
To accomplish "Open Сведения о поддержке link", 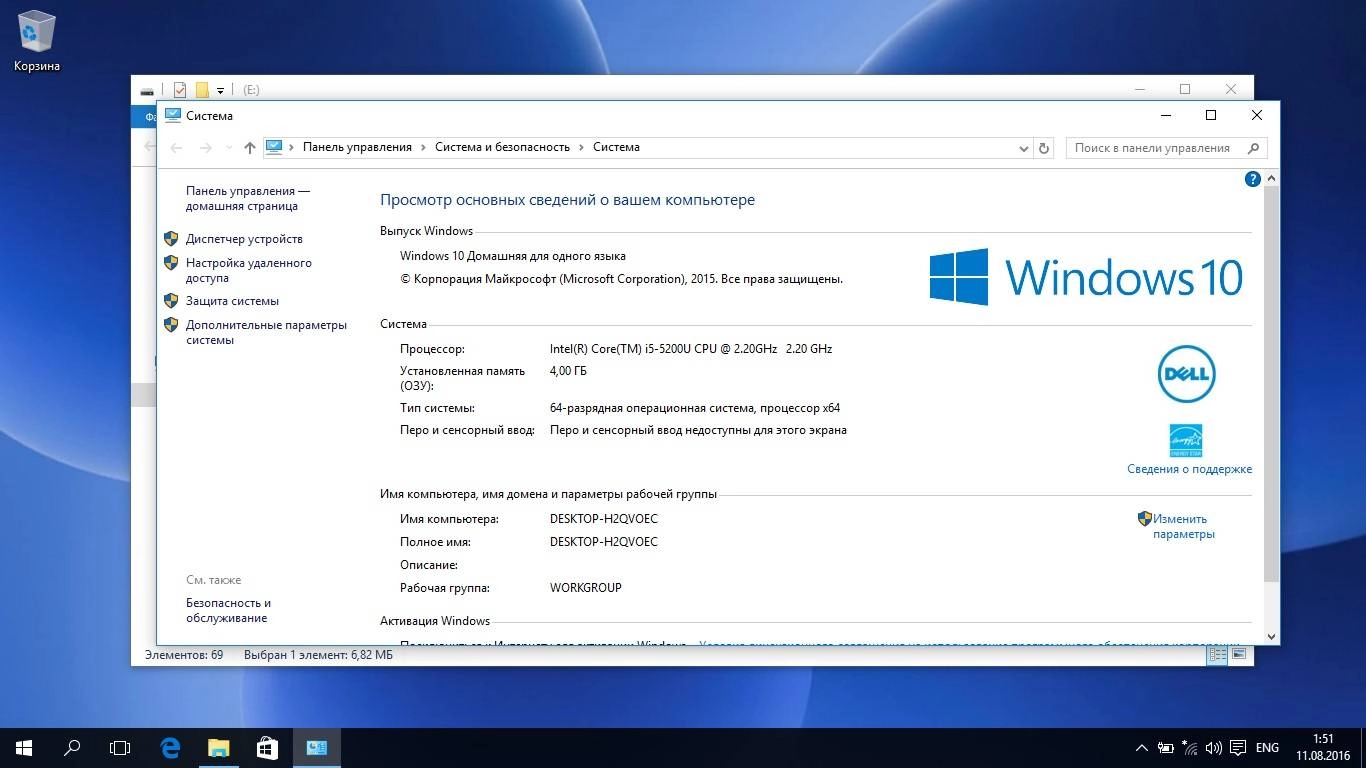I will [1189, 469].
